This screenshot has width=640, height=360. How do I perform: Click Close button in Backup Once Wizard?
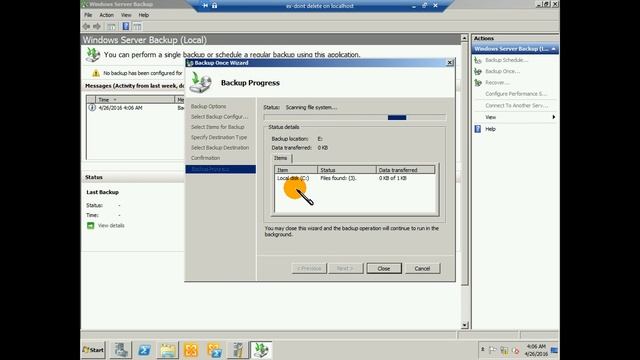coord(384,269)
